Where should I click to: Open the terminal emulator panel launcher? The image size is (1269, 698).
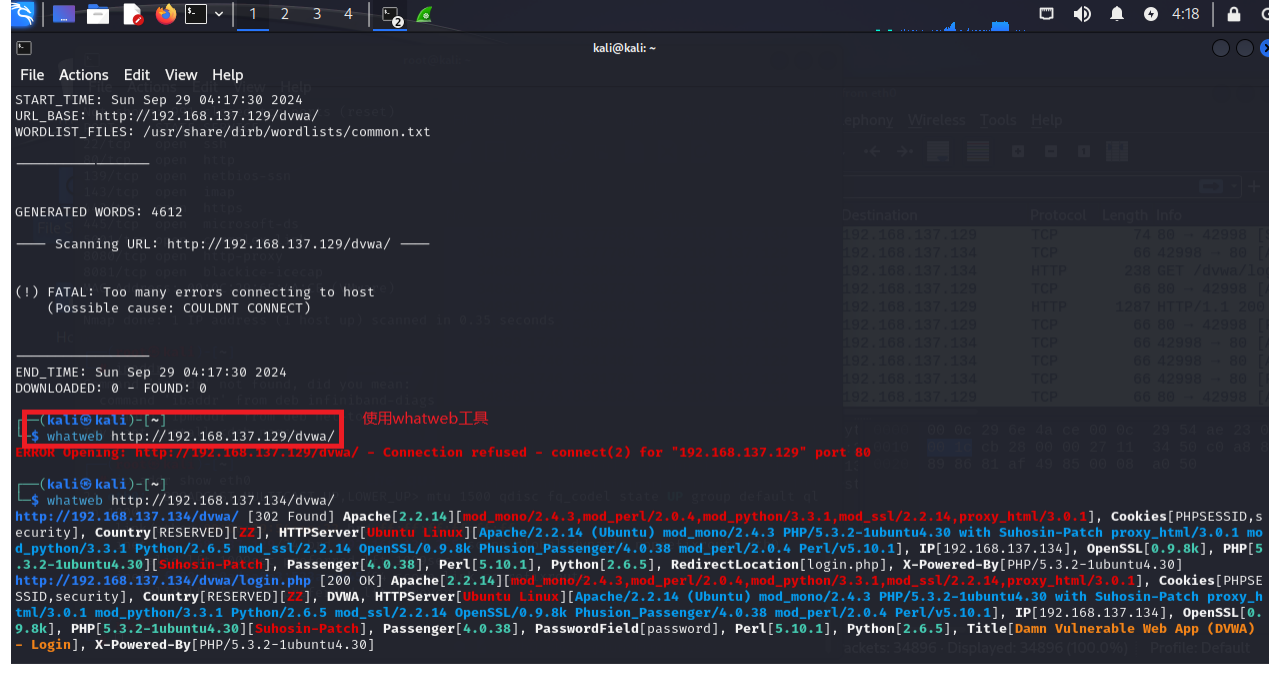[x=197, y=14]
